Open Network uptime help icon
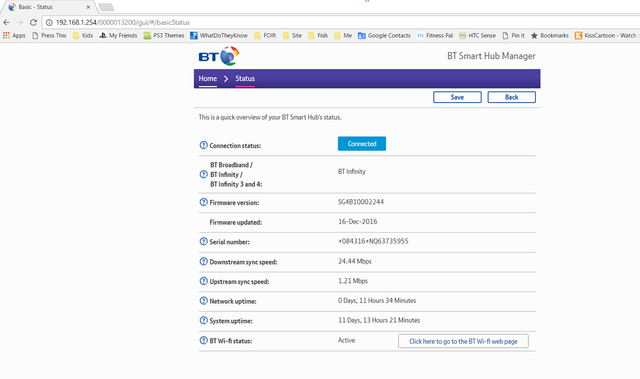The height and width of the screenshot is (379, 640). (x=203, y=301)
